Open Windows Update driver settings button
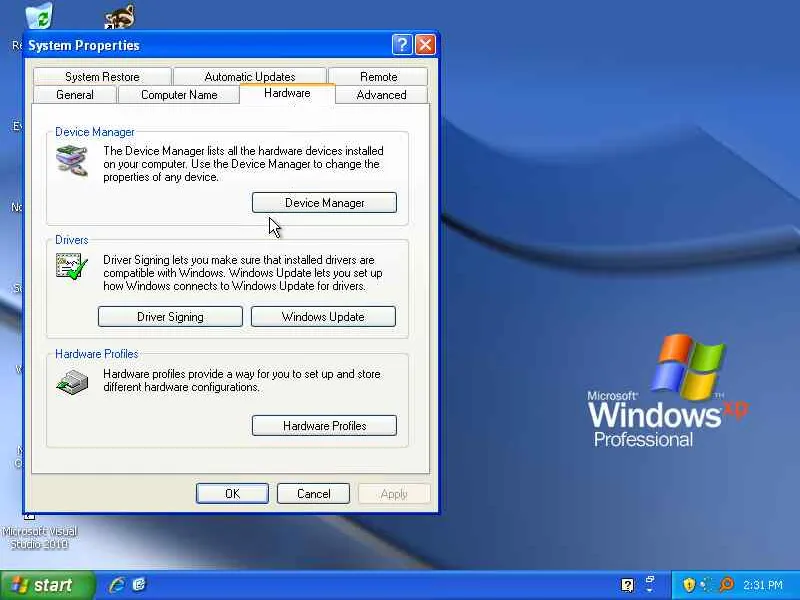This screenshot has width=800, height=600. pos(323,316)
